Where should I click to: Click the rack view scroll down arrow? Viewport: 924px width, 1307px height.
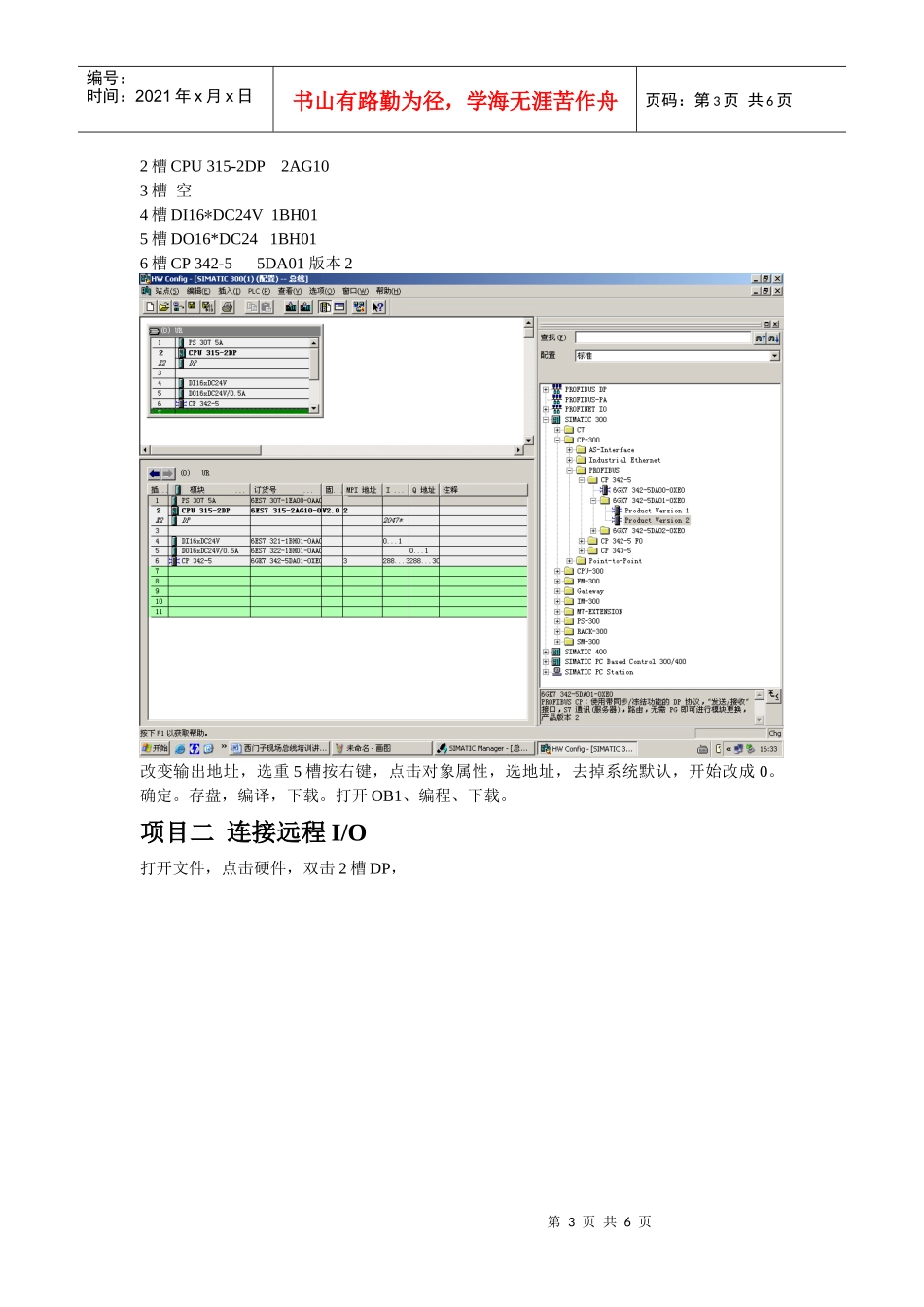click(x=314, y=409)
